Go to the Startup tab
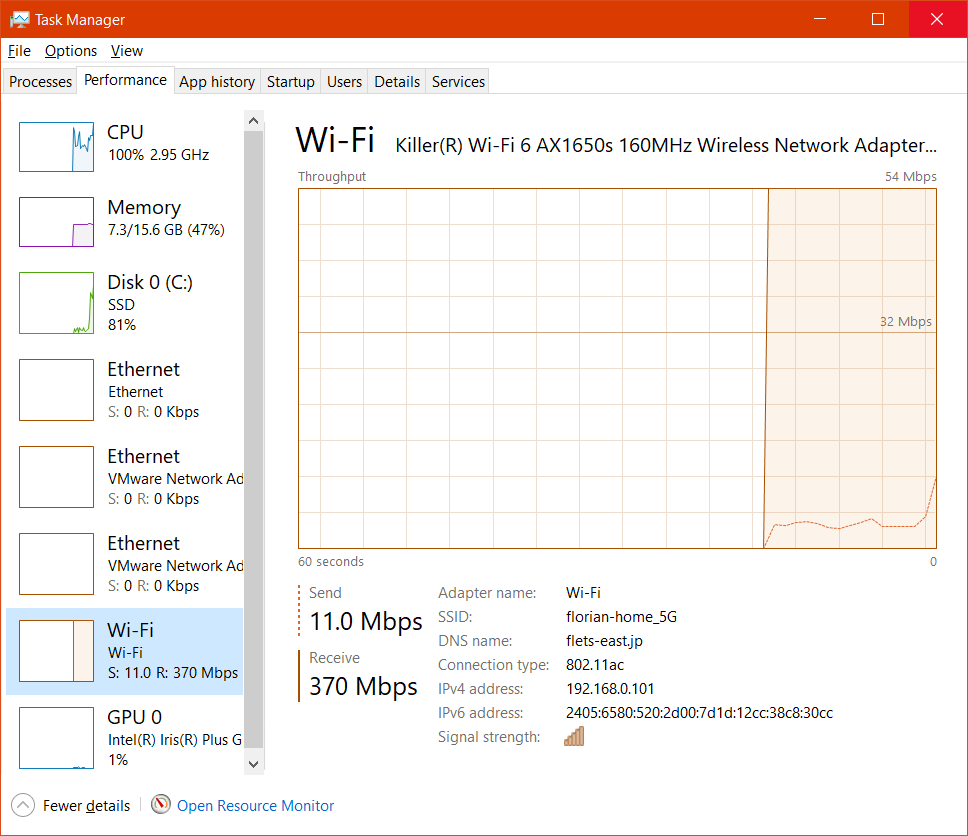The width and height of the screenshot is (968, 836). (x=291, y=82)
